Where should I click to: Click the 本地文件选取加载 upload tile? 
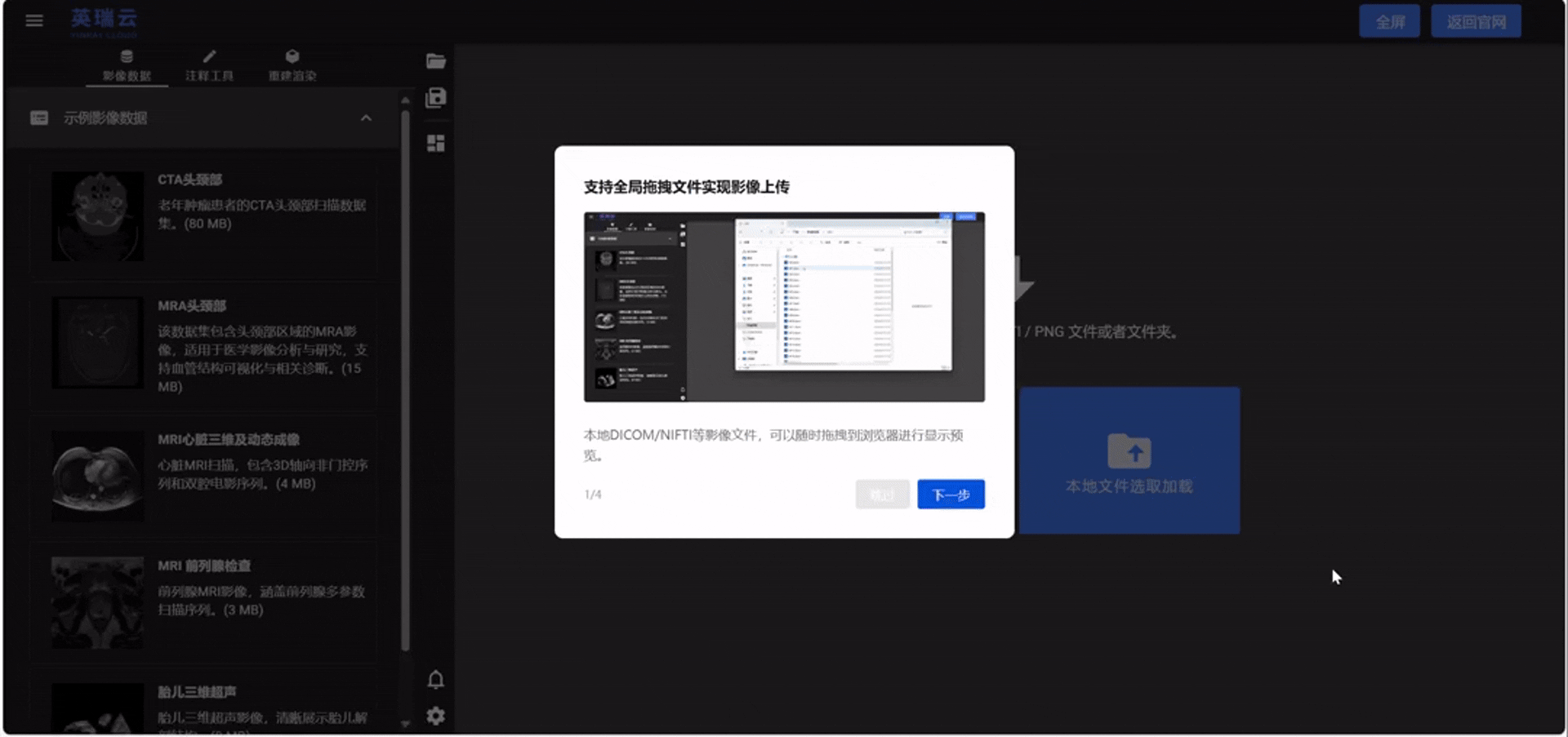point(1129,461)
